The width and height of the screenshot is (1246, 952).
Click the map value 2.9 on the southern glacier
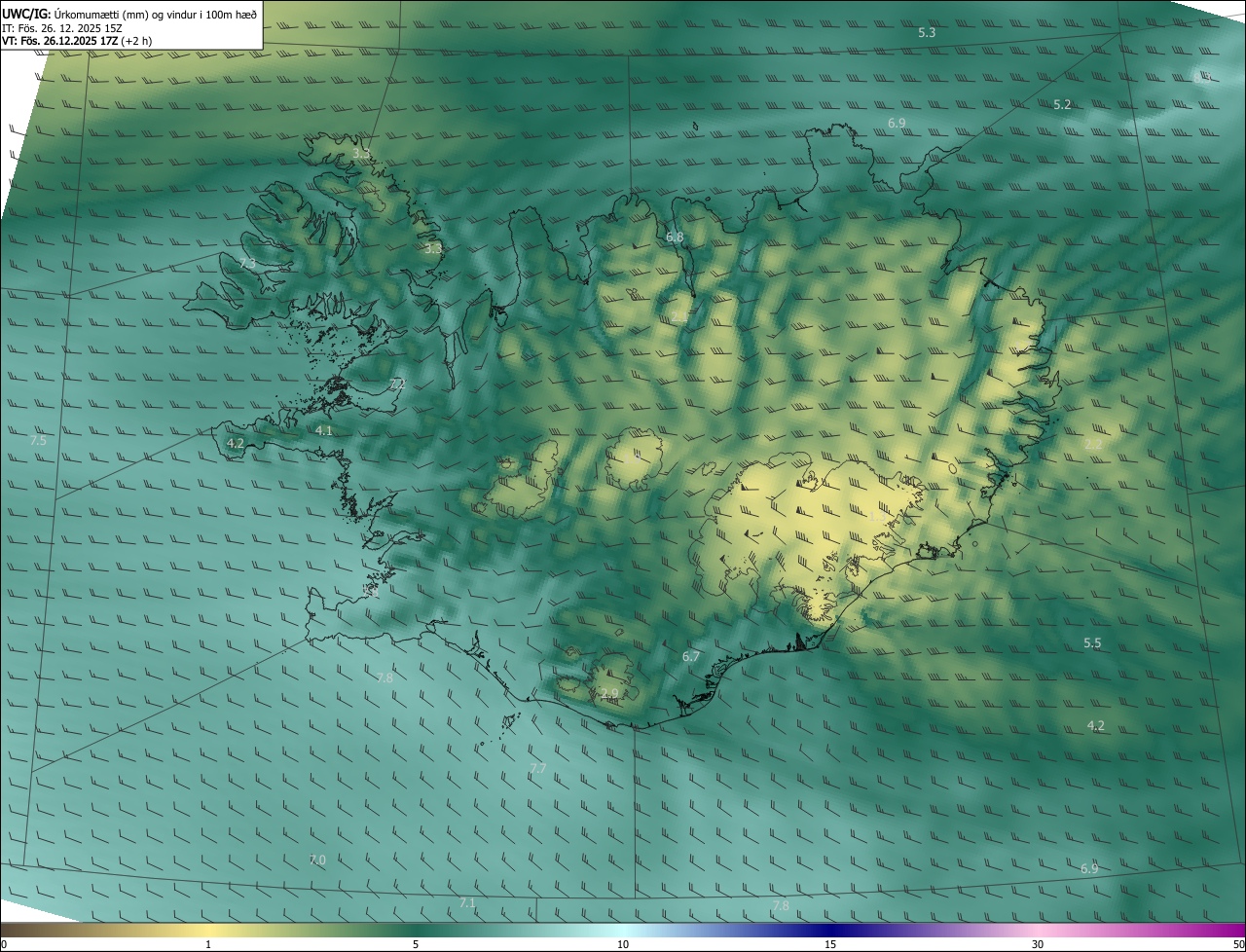(609, 693)
